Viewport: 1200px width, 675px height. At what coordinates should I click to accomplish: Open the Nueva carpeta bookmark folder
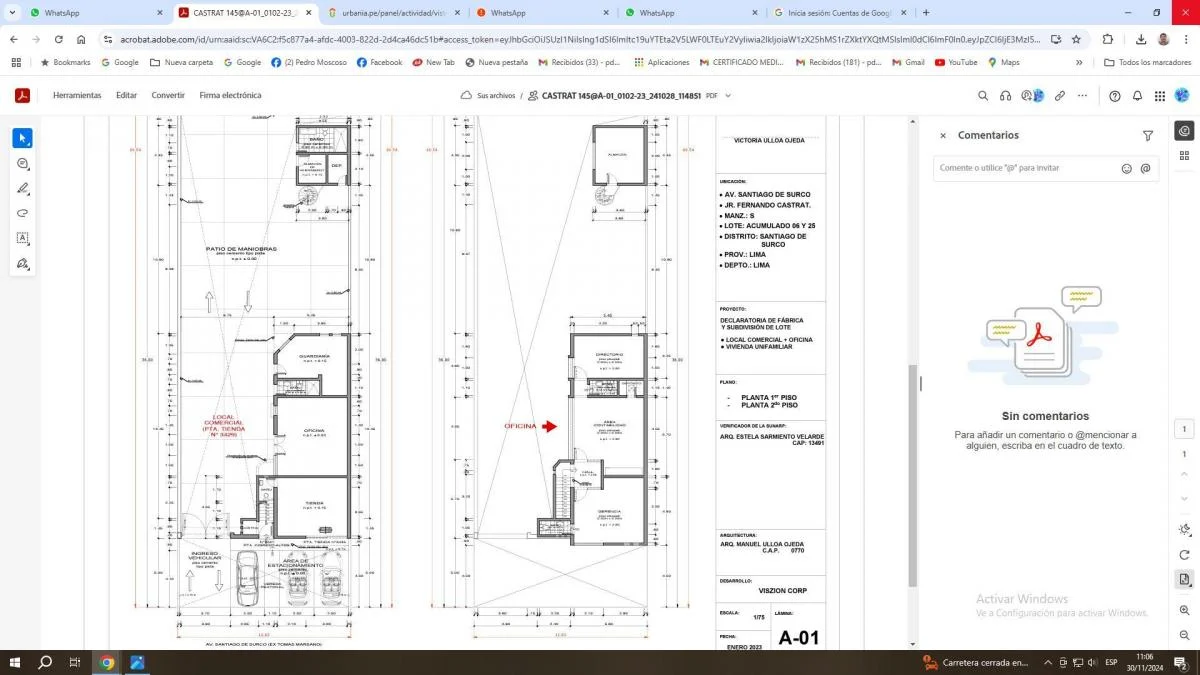(x=181, y=62)
